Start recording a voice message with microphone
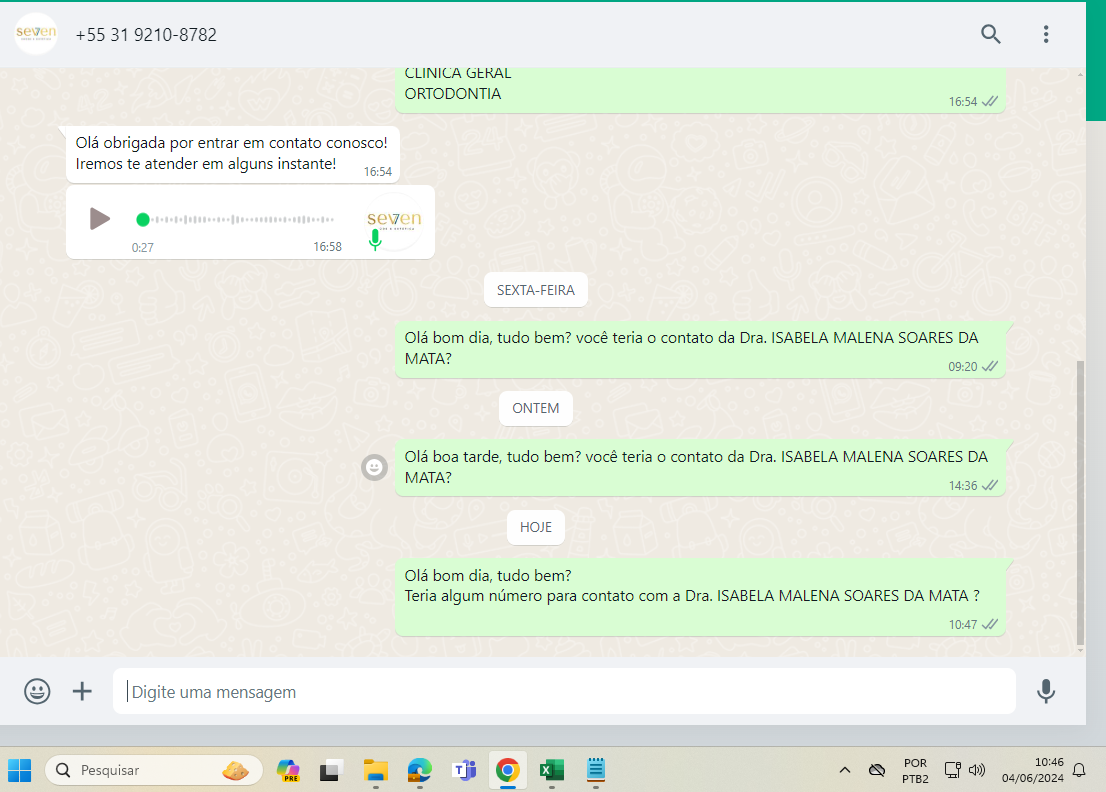The height and width of the screenshot is (792, 1106). 1046,691
